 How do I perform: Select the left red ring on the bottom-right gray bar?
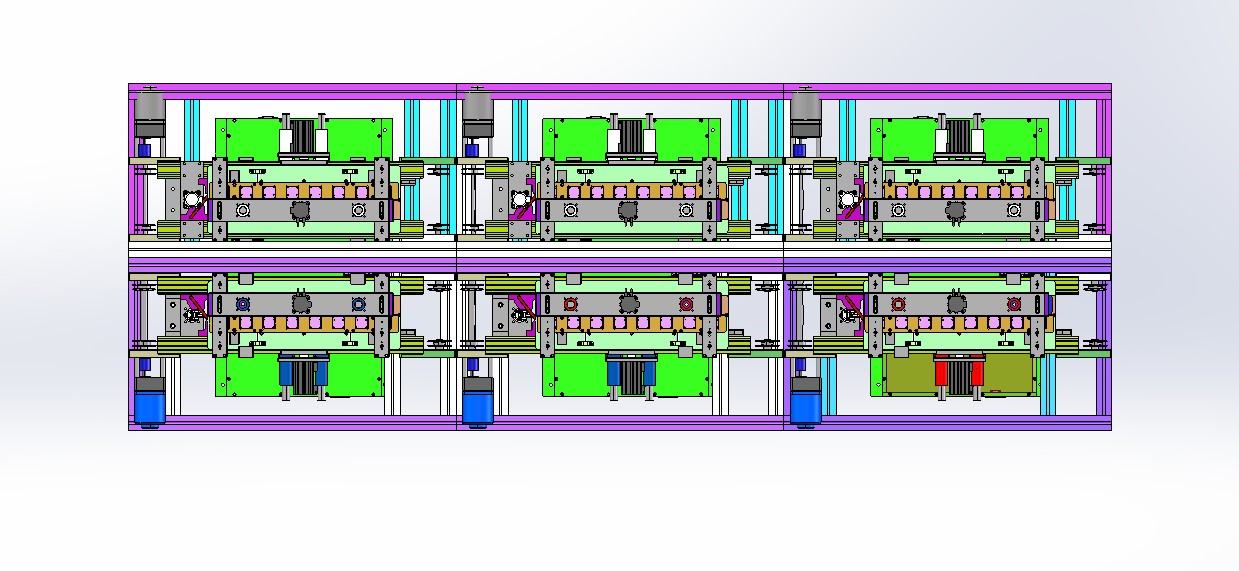click(x=898, y=303)
